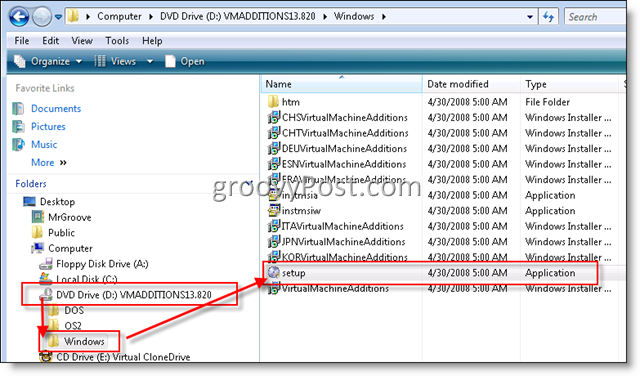Click the Back navigation arrow

click(x=19, y=17)
